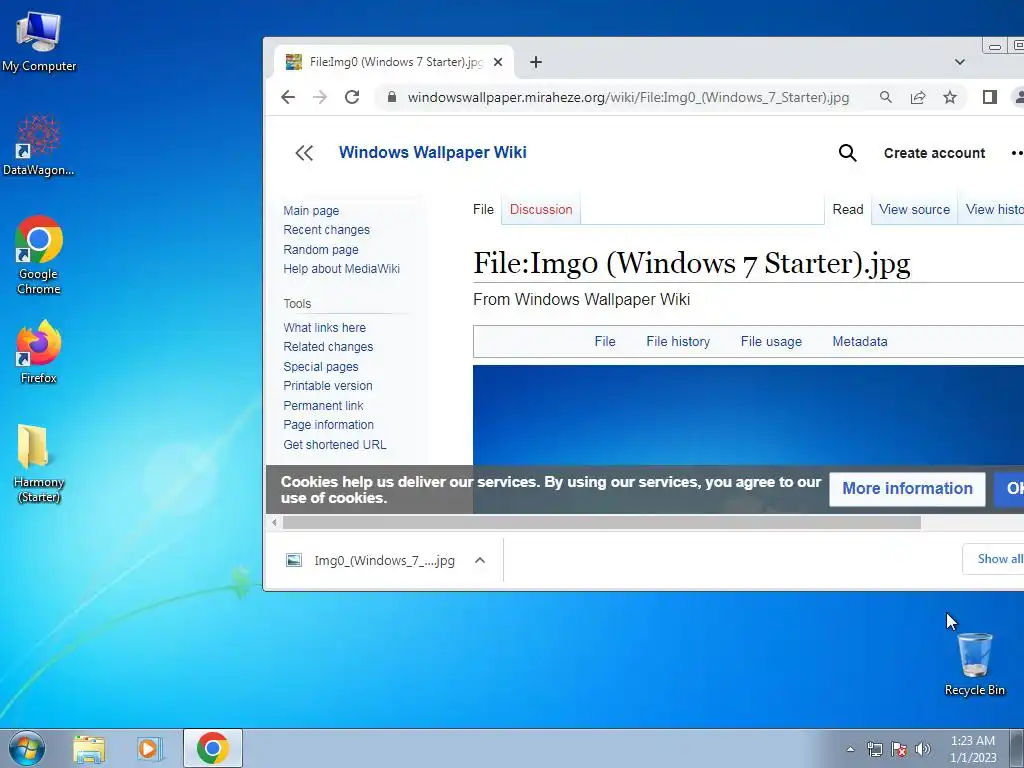Open the My Computer desktop icon

tap(39, 40)
